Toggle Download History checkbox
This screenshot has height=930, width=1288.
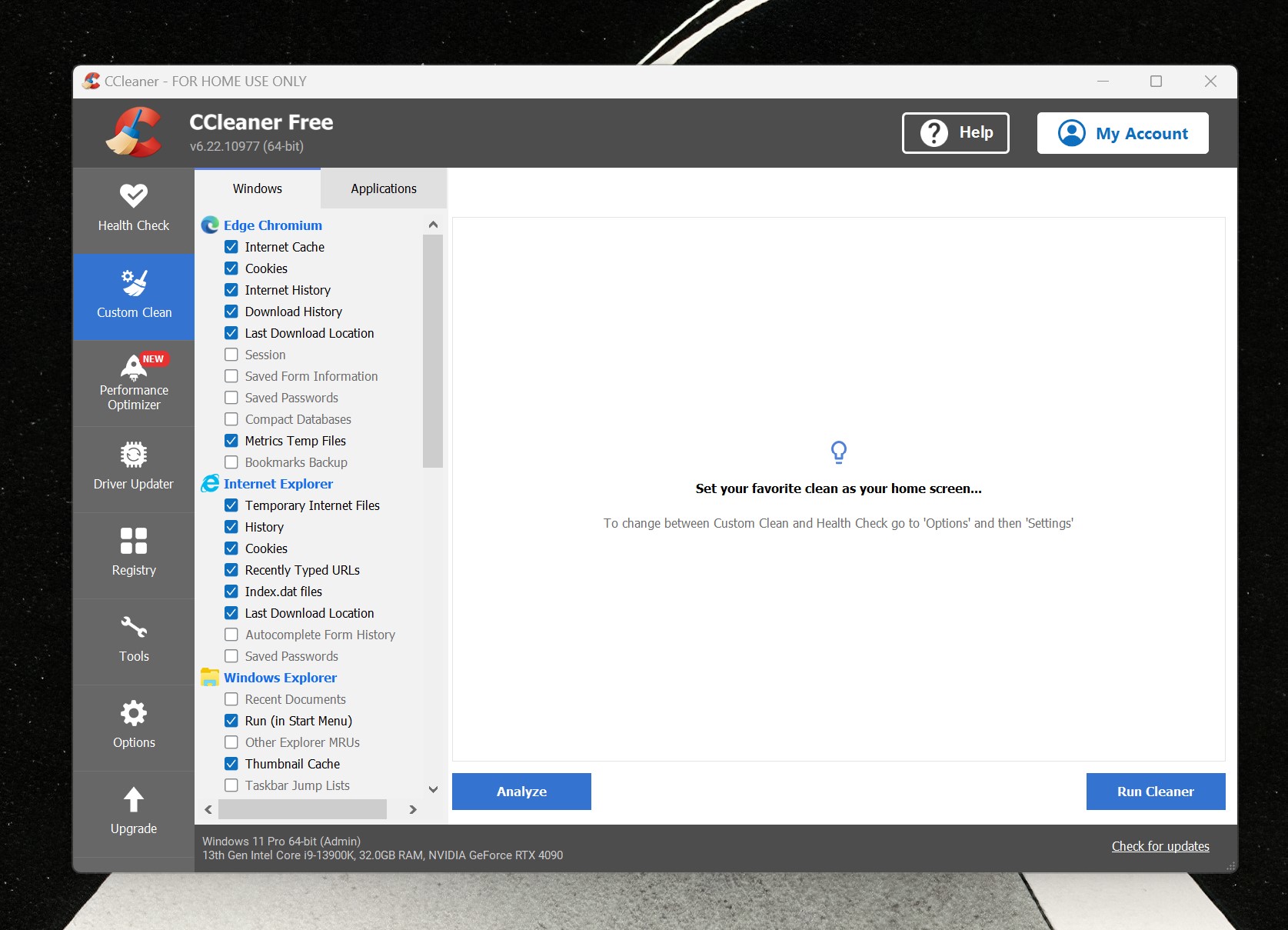[231, 312]
